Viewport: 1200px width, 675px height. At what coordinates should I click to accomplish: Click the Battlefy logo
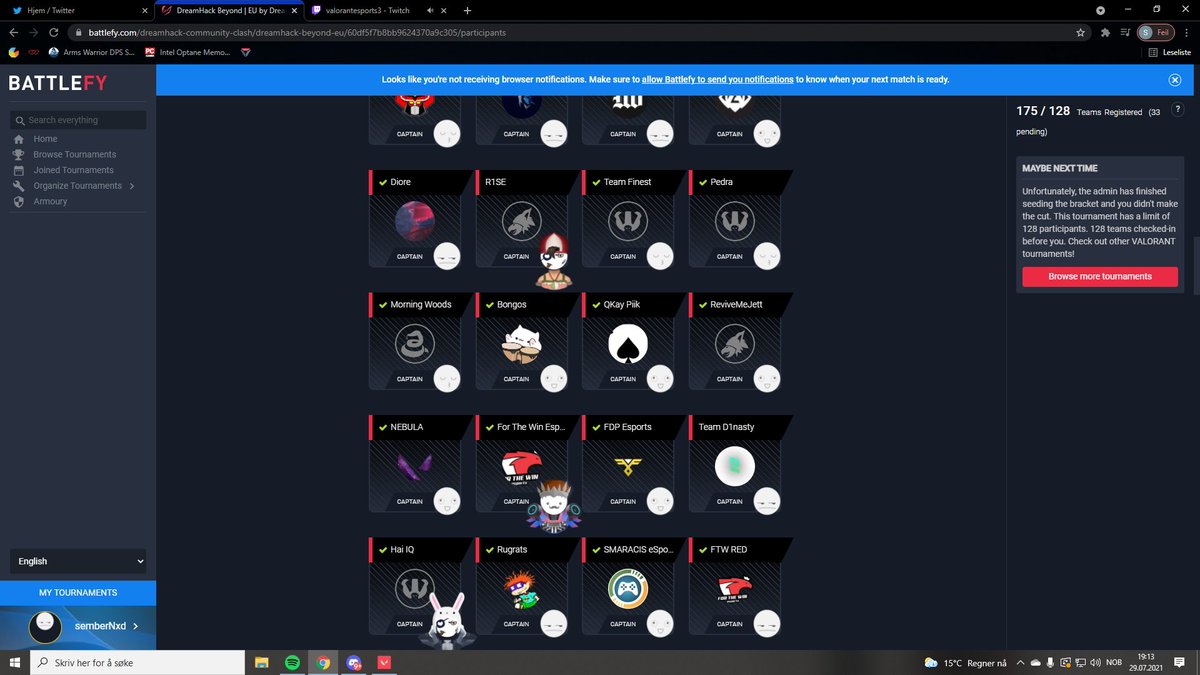pyautogui.click(x=57, y=83)
